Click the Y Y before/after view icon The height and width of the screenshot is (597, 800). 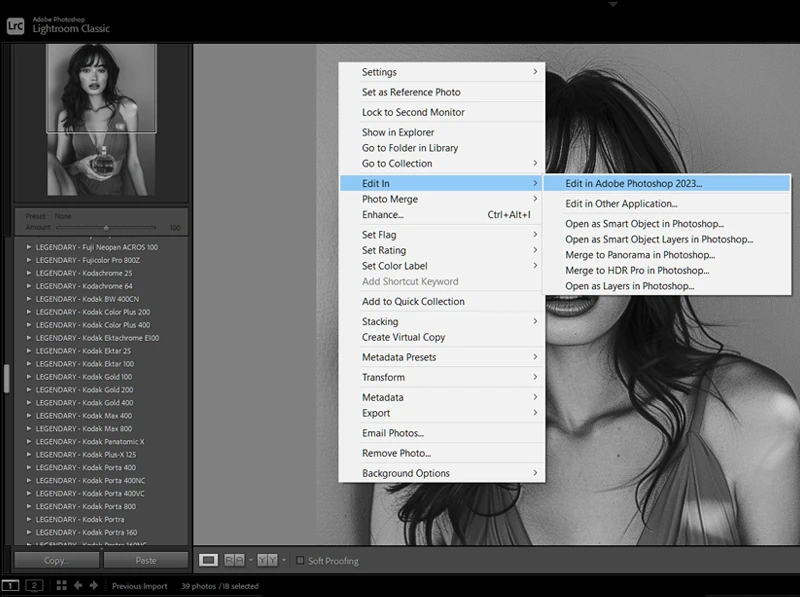click(267, 560)
